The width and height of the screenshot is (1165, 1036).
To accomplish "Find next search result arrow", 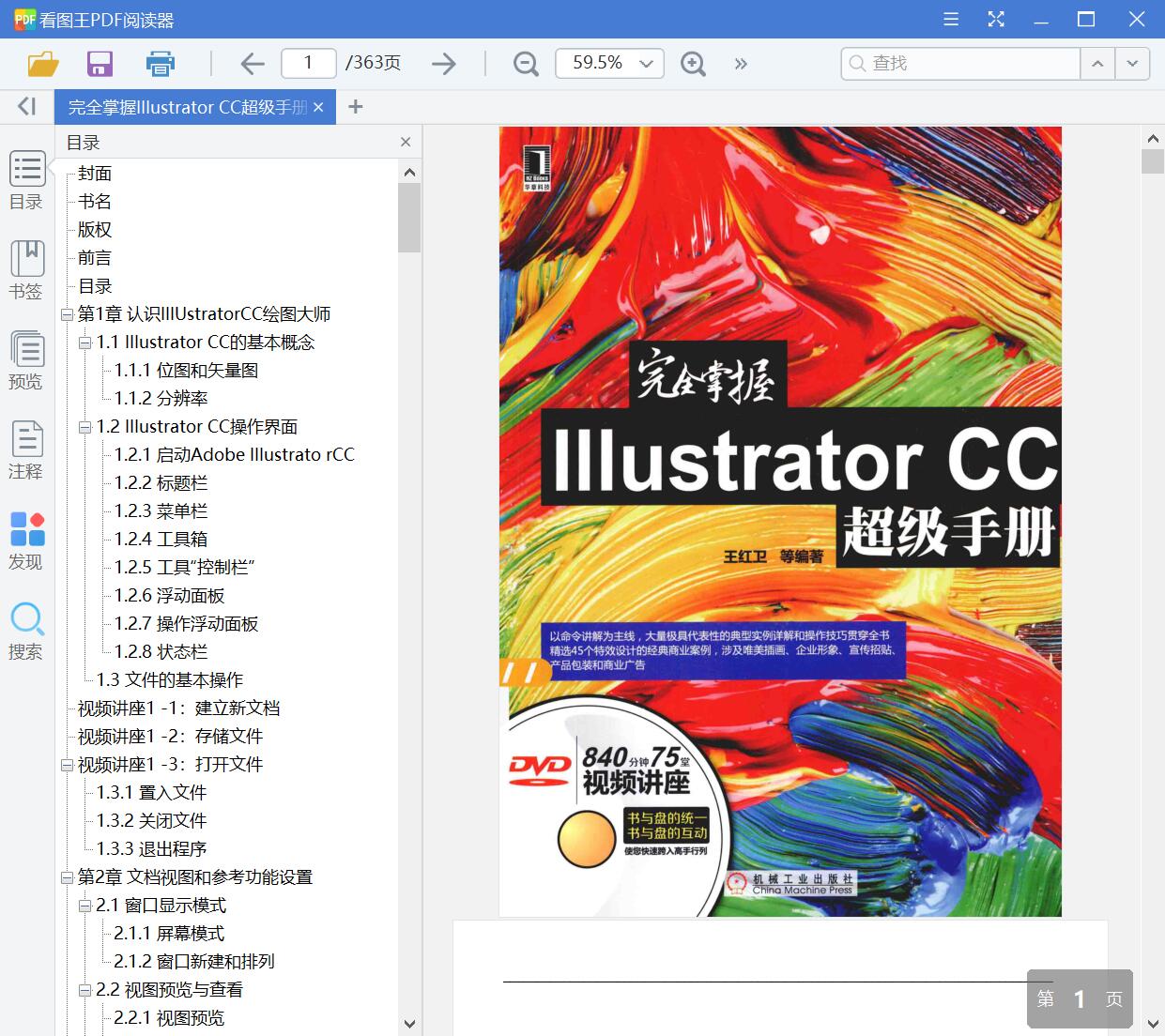I will tap(1132, 63).
